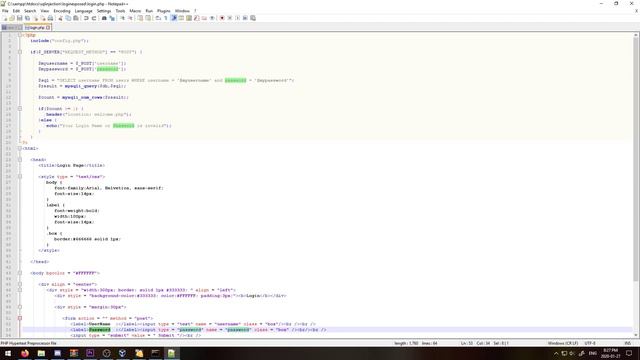The height and width of the screenshot is (360, 640).
Task: Collapse the <style> tag fold marker
Action: point(20,176)
